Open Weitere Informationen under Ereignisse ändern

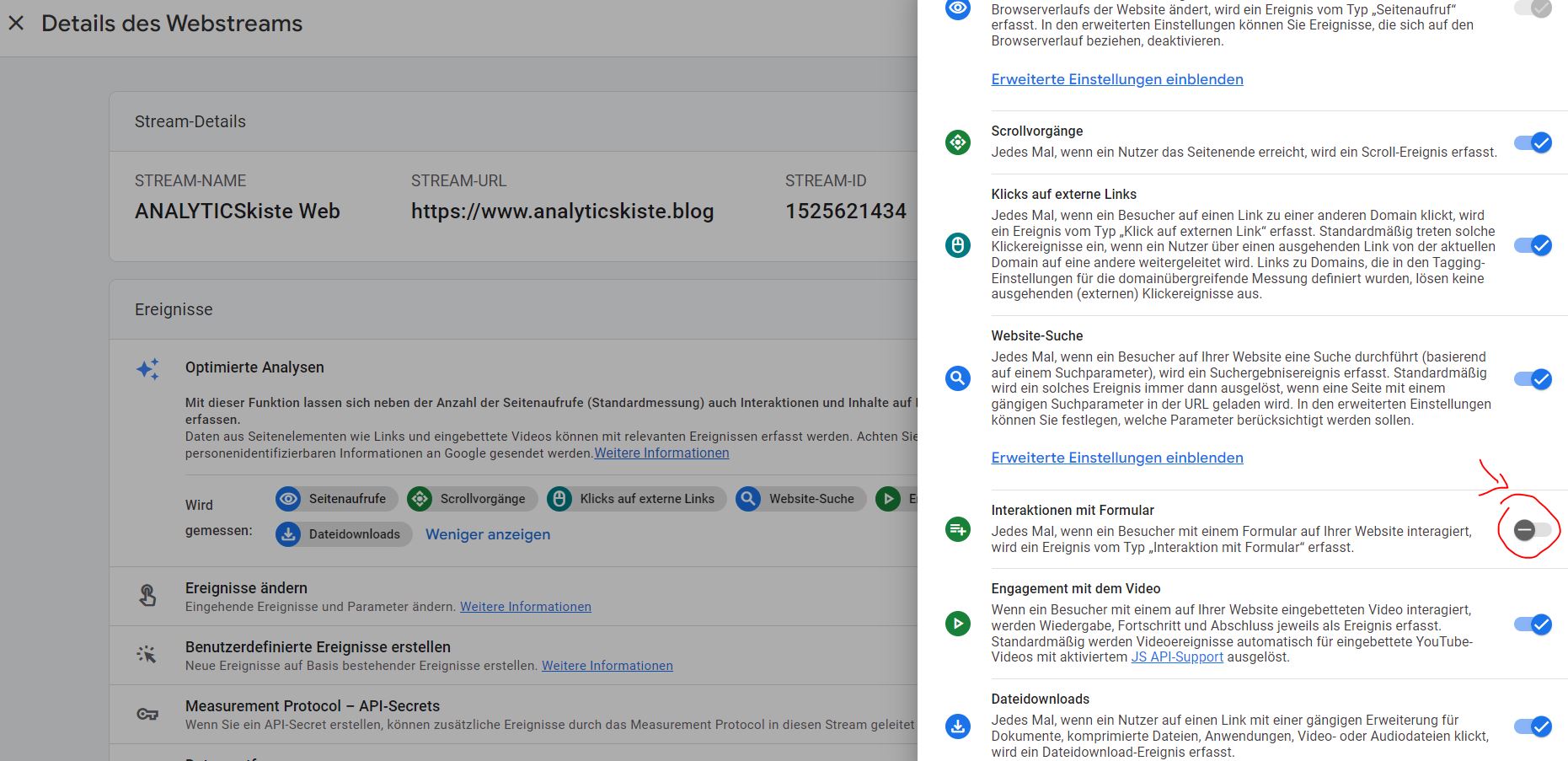[x=525, y=607]
